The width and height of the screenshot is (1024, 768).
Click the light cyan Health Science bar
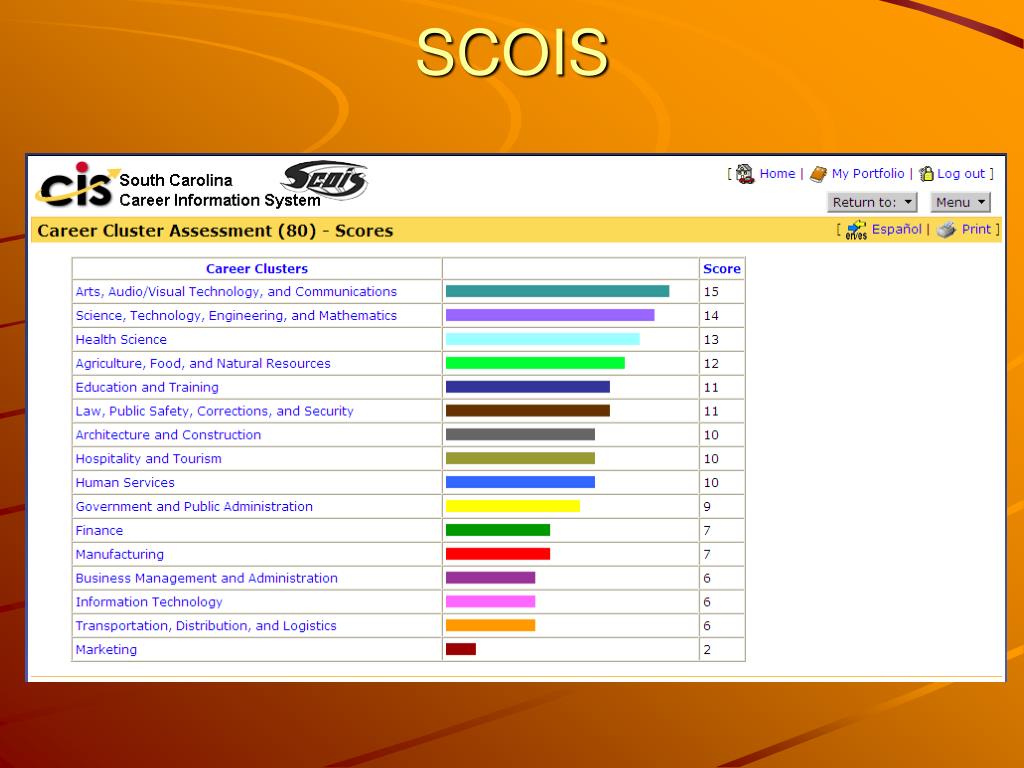[x=543, y=339]
